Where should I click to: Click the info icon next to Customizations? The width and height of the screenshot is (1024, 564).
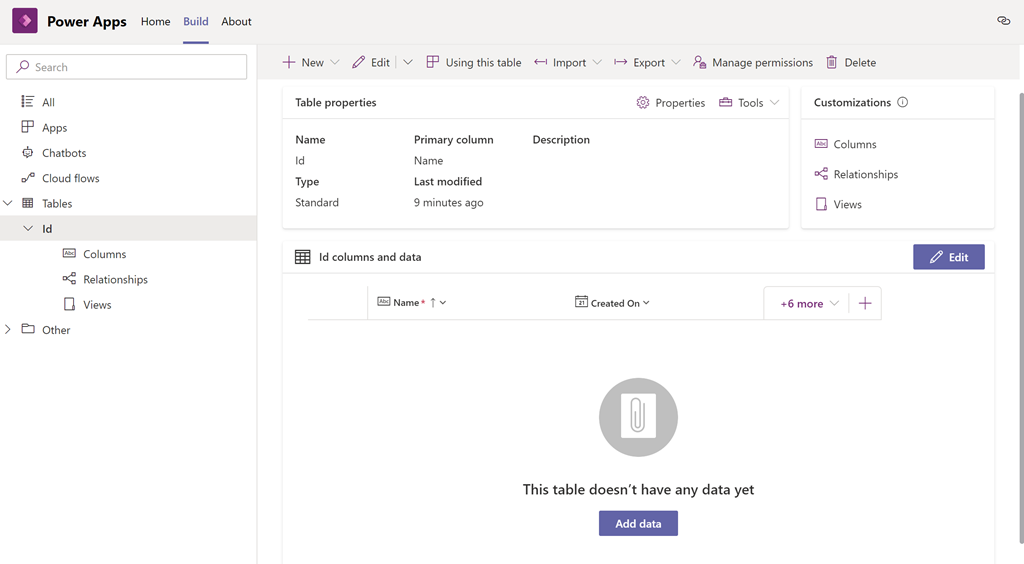tap(903, 102)
